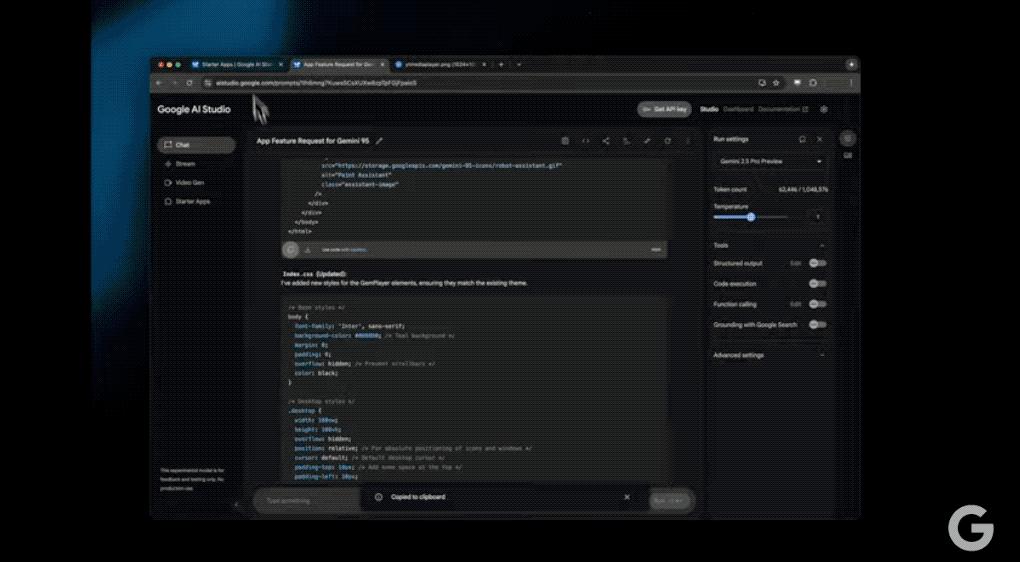Open the caution link in code footer

pos(358,250)
